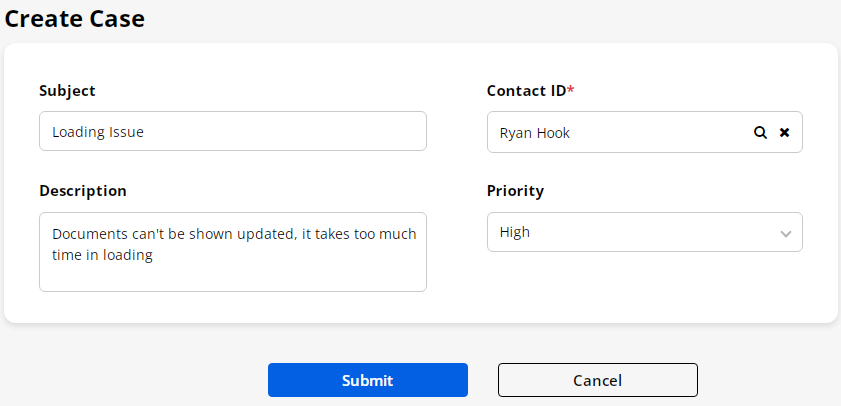Click the Description field label
The image size is (841, 406).
[x=83, y=190]
